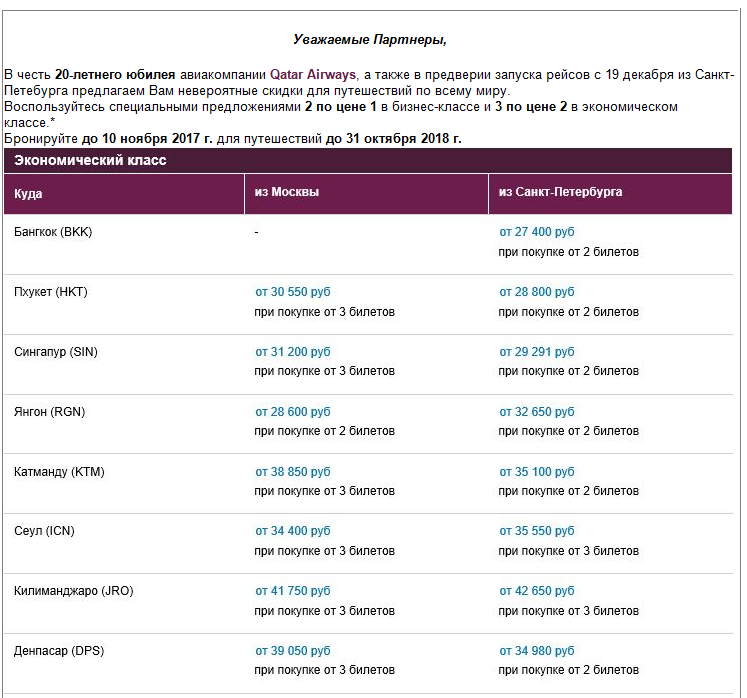Image resolution: width=747 pixels, height=698 pixels.
Task: Click the bold text '2 по цене 1'
Action: [x=341, y=107]
